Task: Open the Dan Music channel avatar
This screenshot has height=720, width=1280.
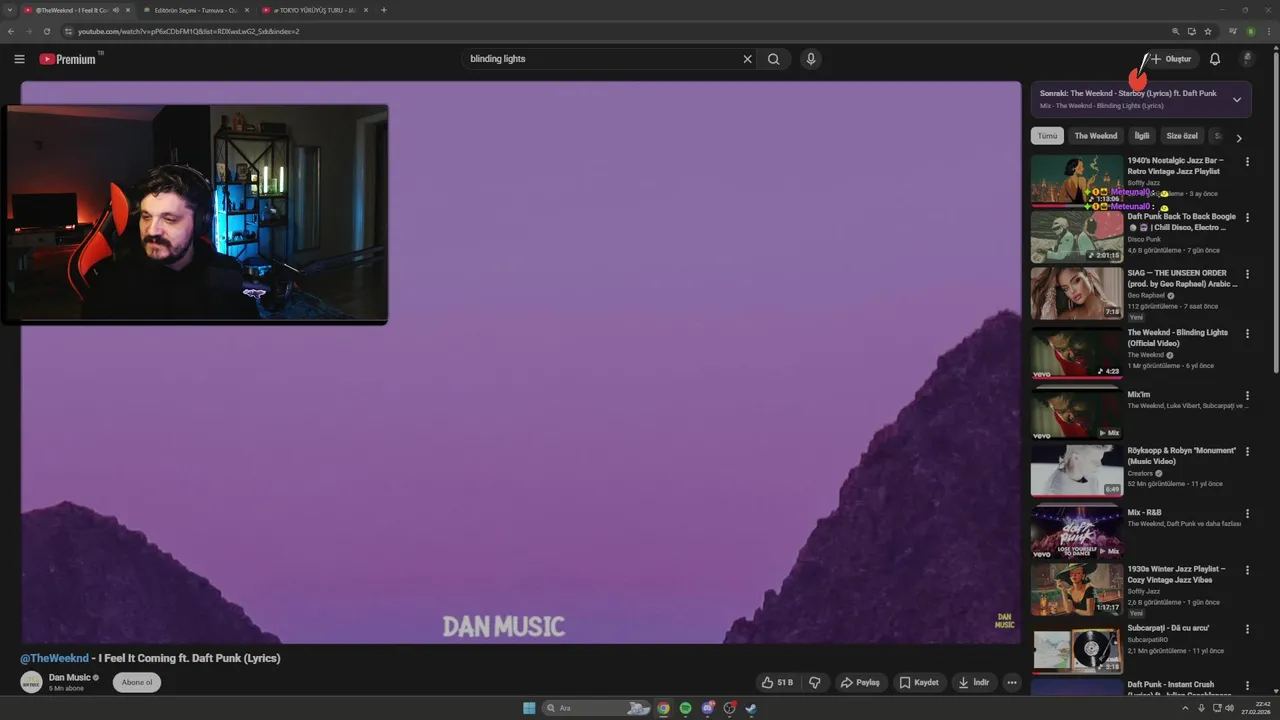Action: 31,682
